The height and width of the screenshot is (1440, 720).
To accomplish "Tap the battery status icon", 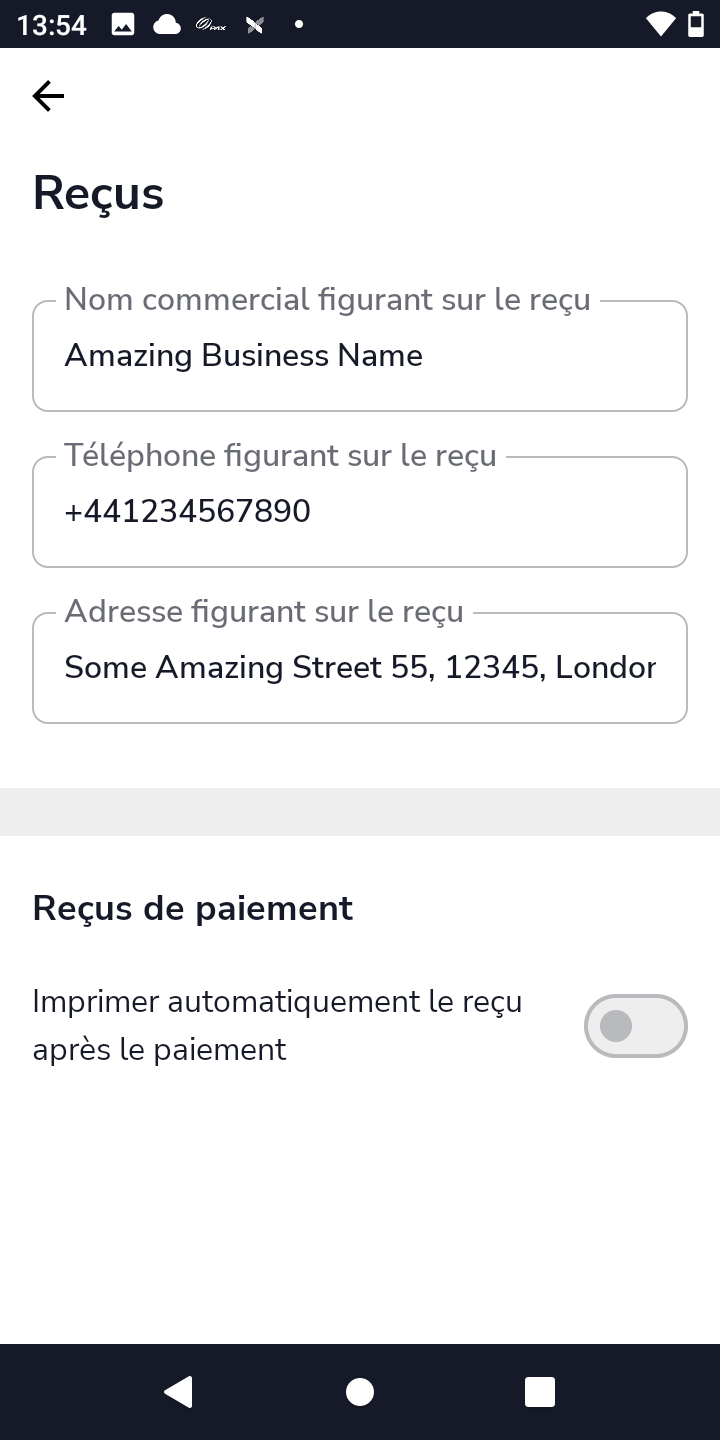I will coord(696,24).
